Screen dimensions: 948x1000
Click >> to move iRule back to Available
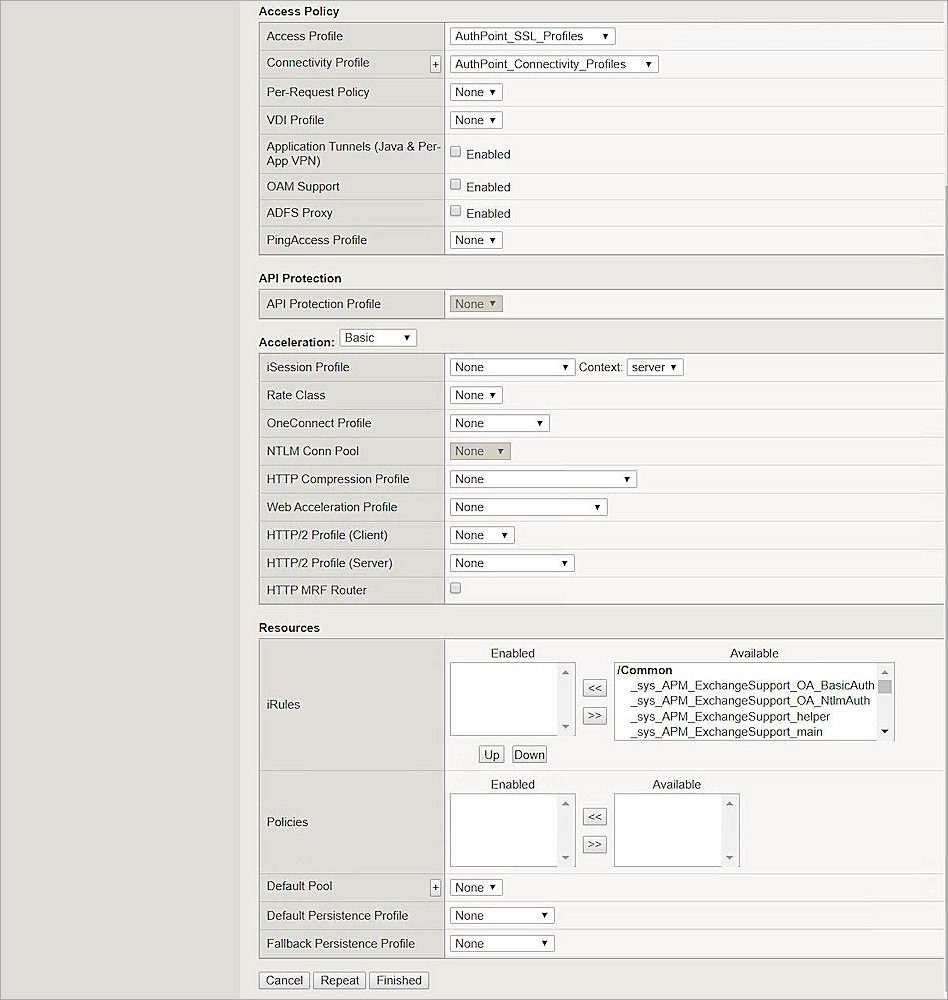(594, 716)
